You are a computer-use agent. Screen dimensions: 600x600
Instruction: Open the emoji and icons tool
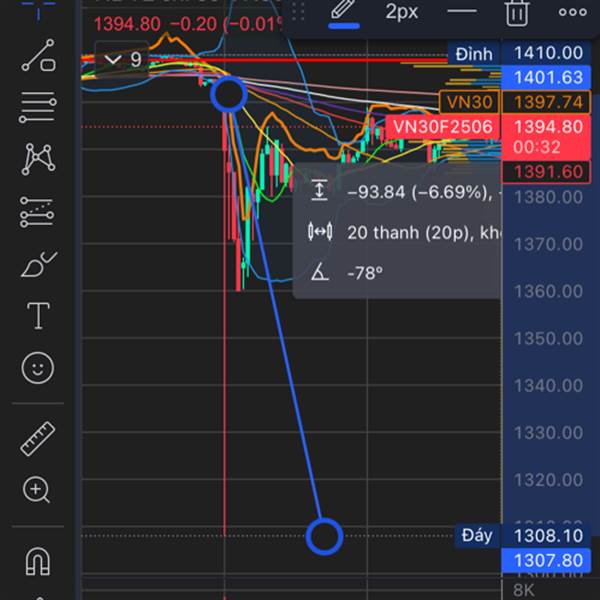click(38, 368)
